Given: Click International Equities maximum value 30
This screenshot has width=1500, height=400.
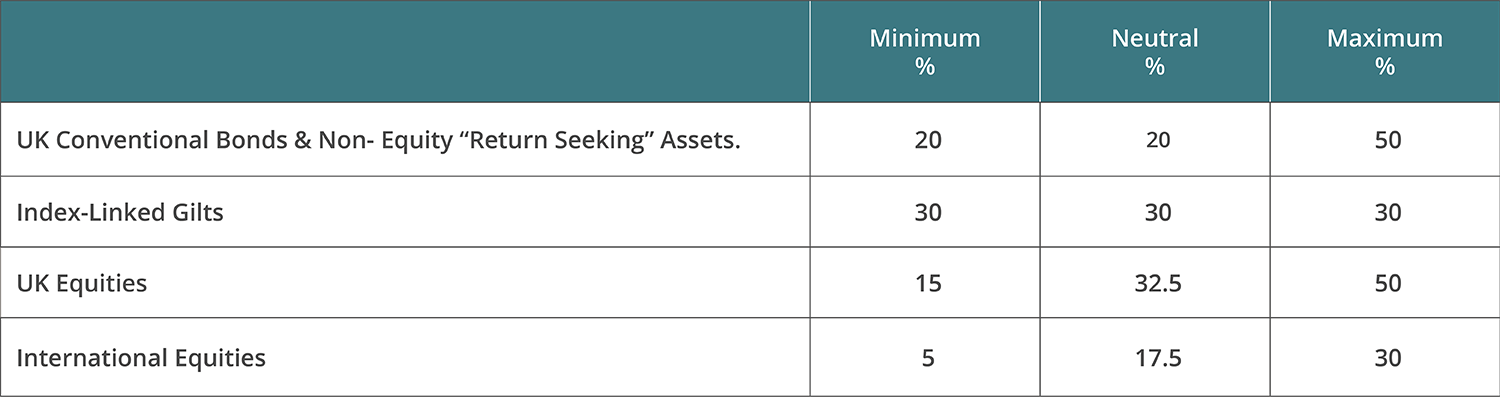Looking at the screenshot, I should coord(1387,357).
